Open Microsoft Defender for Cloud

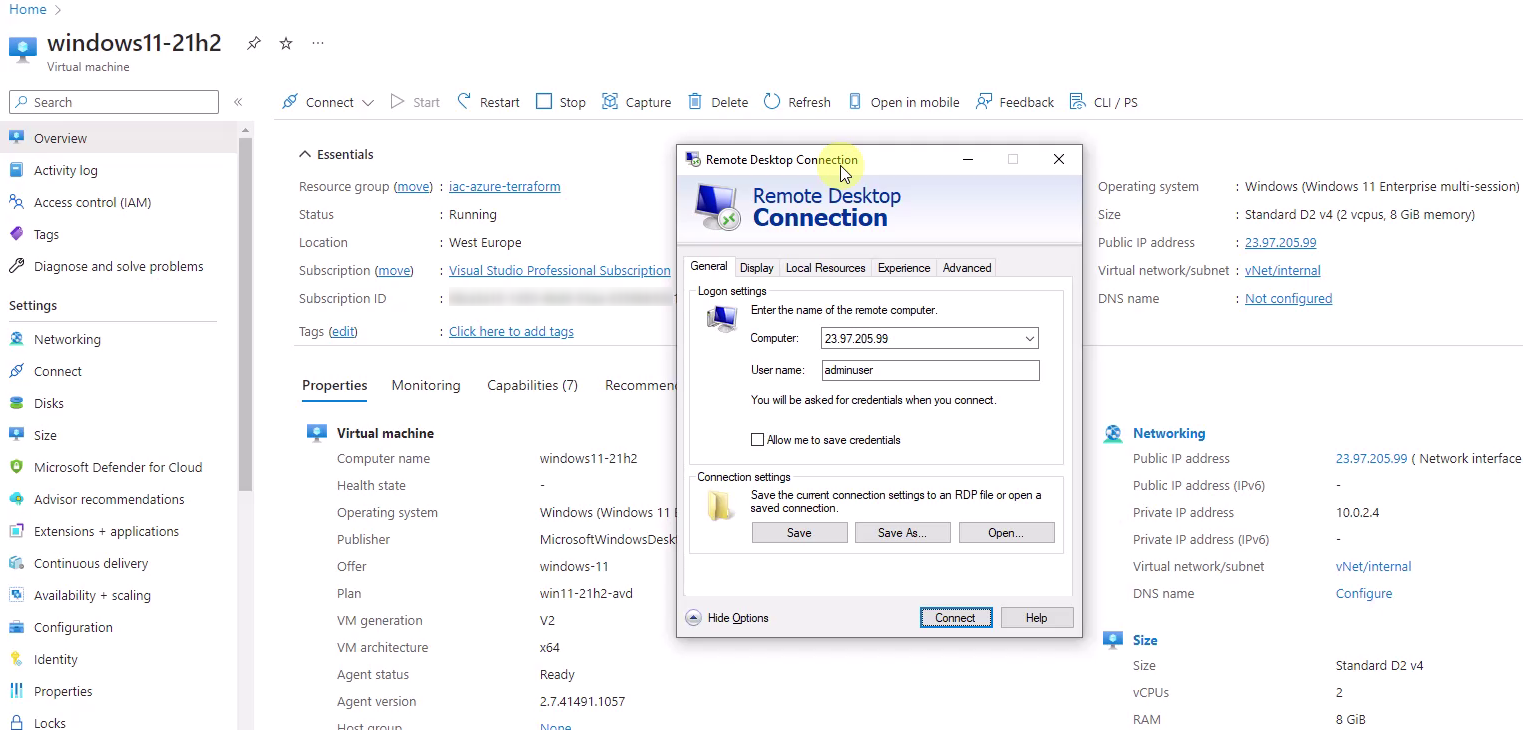pos(118,467)
